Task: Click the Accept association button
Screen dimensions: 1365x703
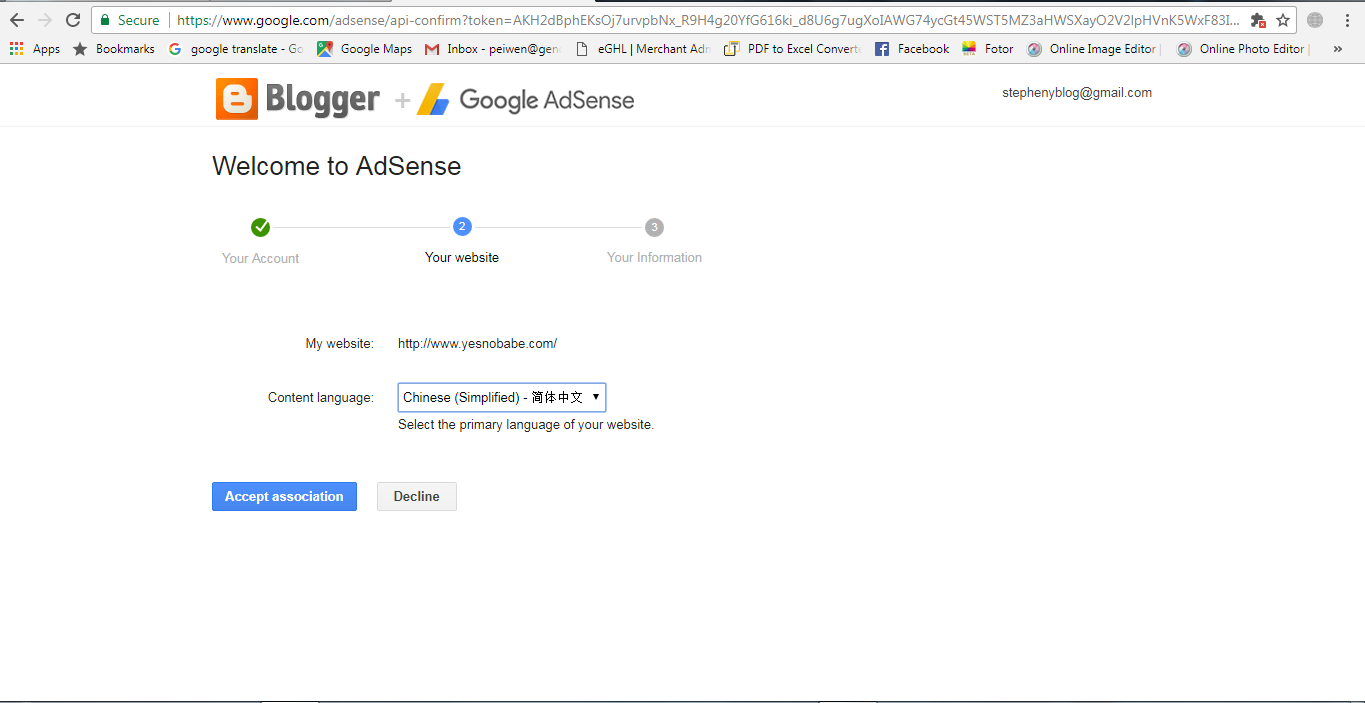Action: [x=284, y=496]
